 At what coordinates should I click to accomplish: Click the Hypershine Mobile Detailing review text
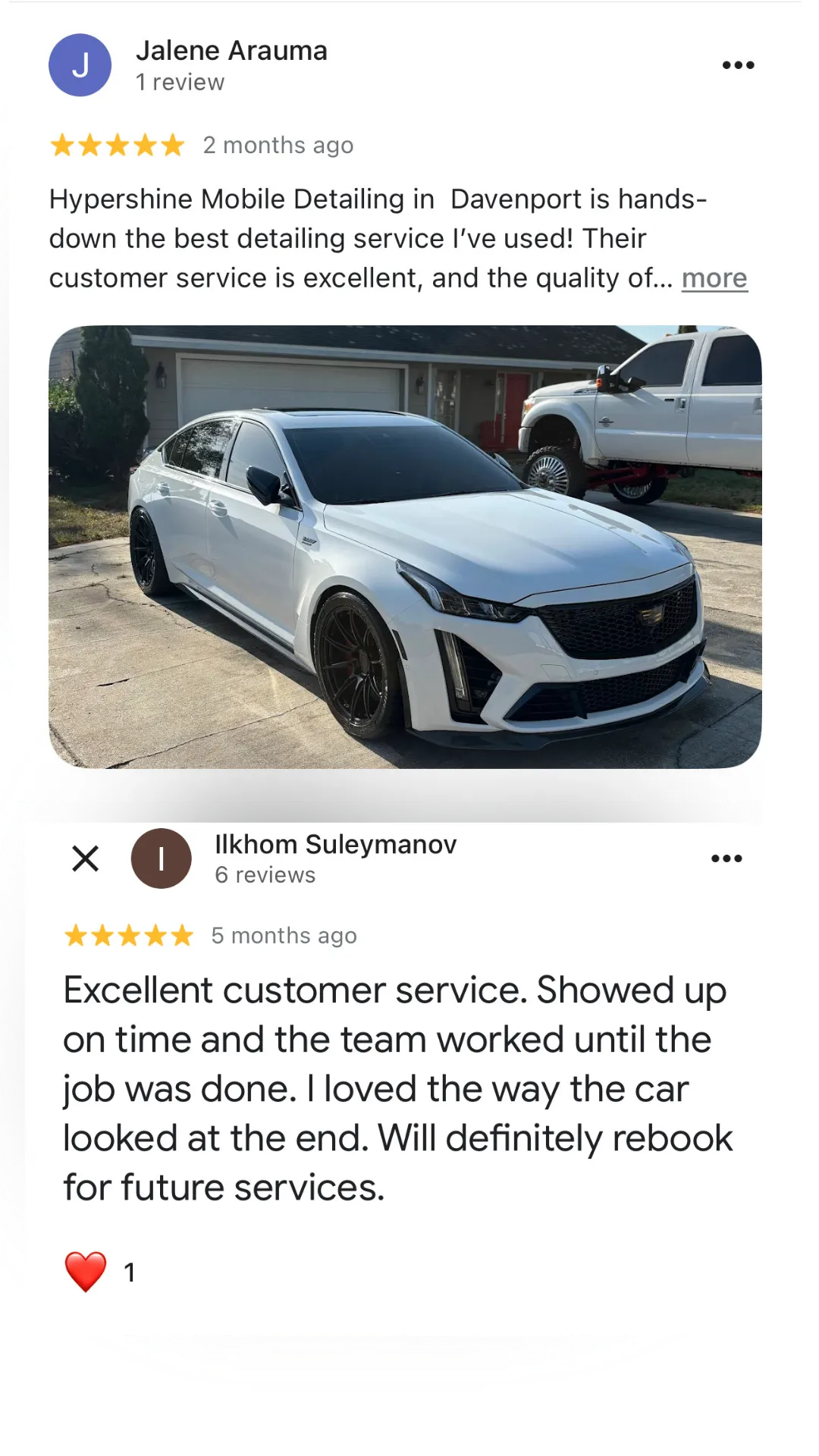379,239
